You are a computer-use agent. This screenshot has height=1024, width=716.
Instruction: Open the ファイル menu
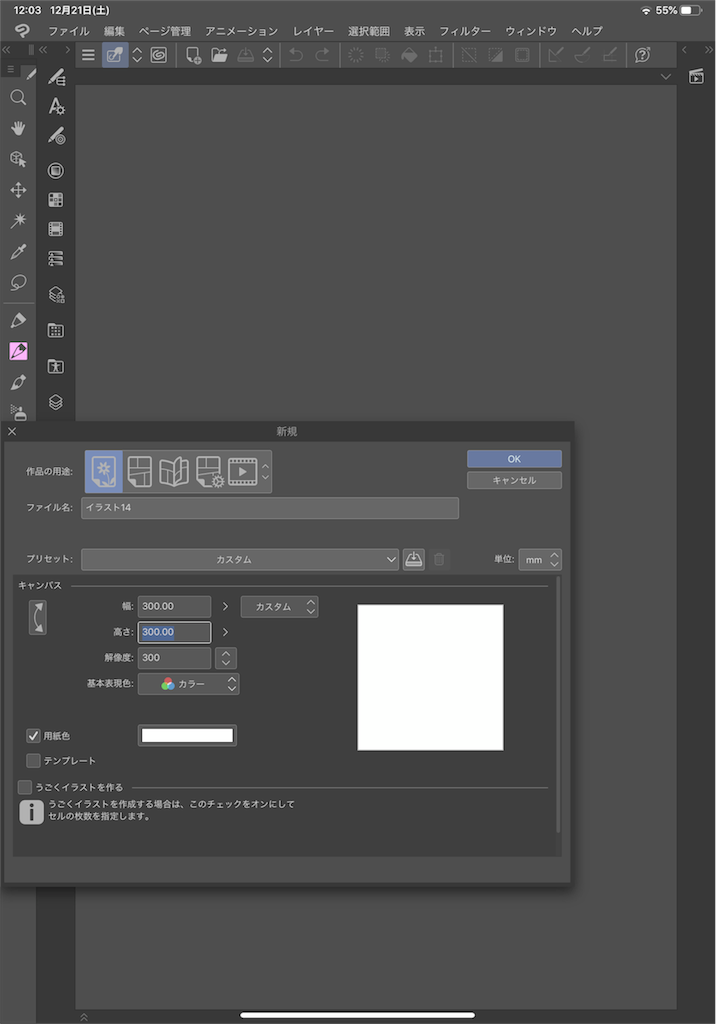pyautogui.click(x=69, y=31)
